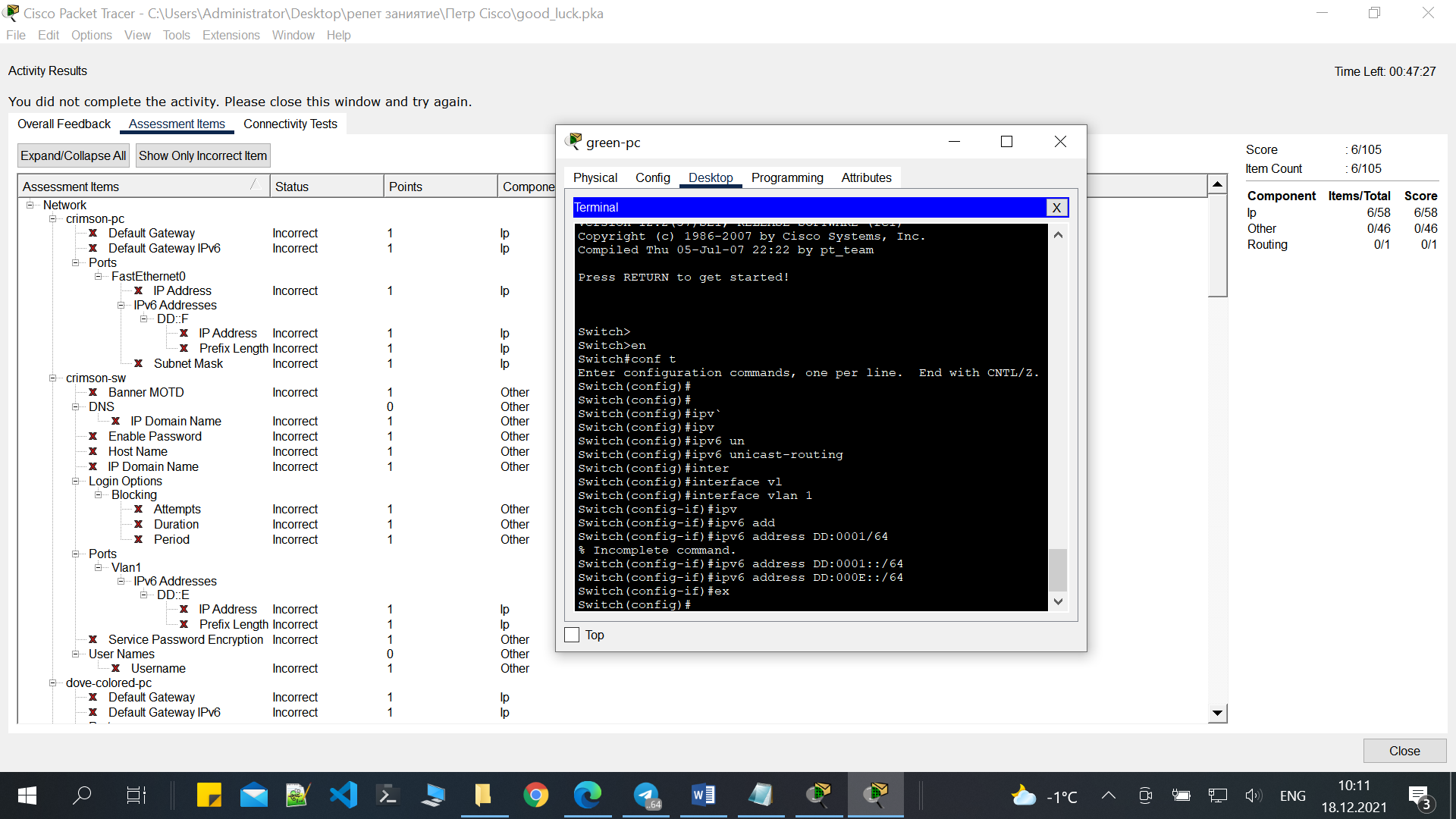This screenshot has width=1456, height=819.
Task: Open the Mail app in taskbar
Action: click(x=254, y=795)
